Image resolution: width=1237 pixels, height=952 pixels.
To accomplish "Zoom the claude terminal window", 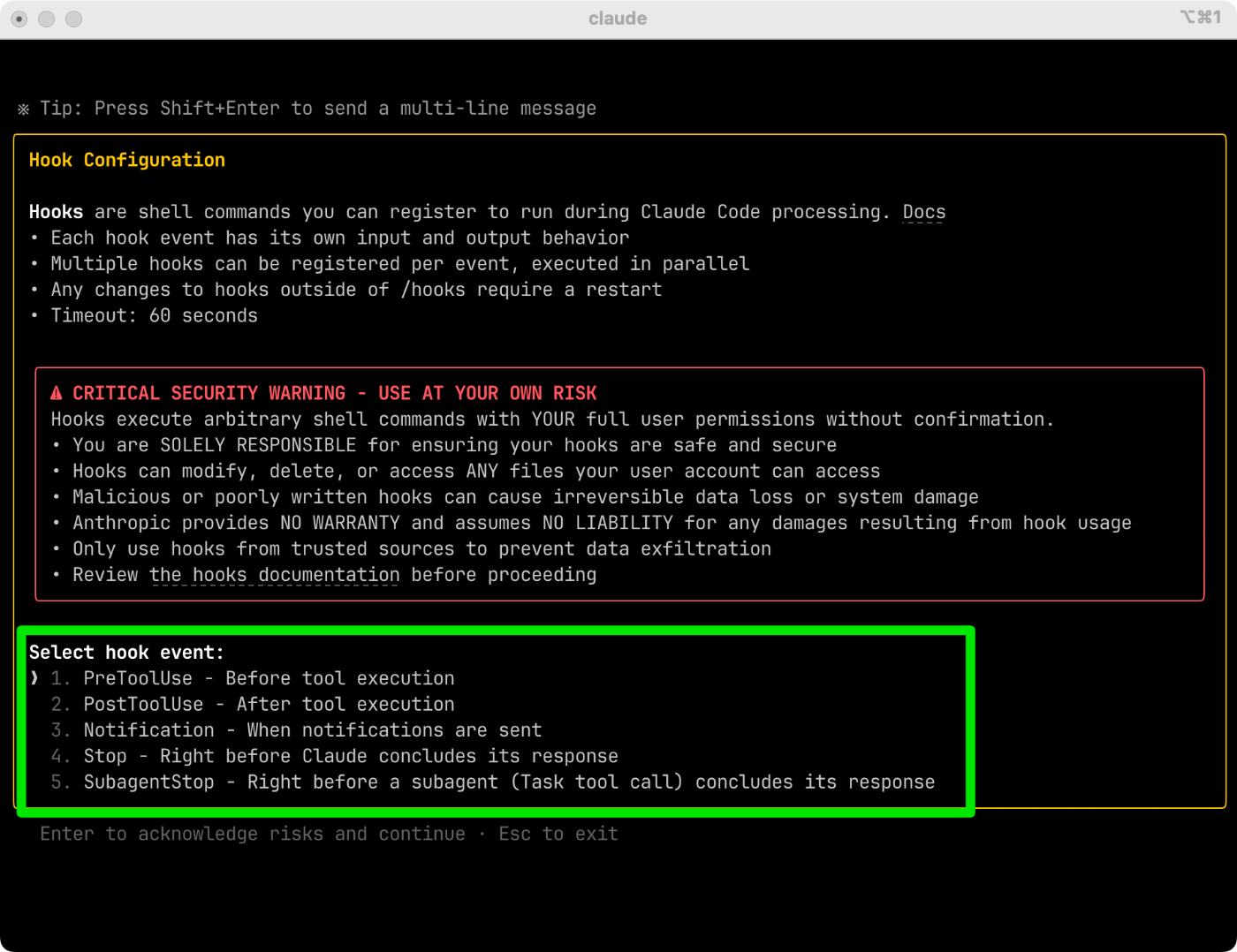I will coord(74,19).
